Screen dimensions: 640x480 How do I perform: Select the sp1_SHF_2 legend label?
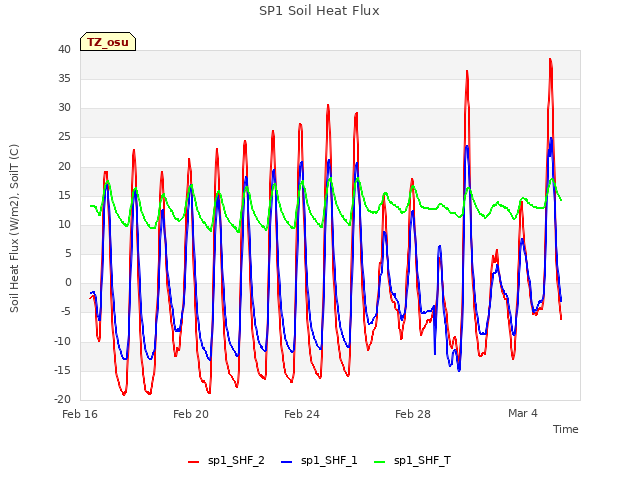236,460
